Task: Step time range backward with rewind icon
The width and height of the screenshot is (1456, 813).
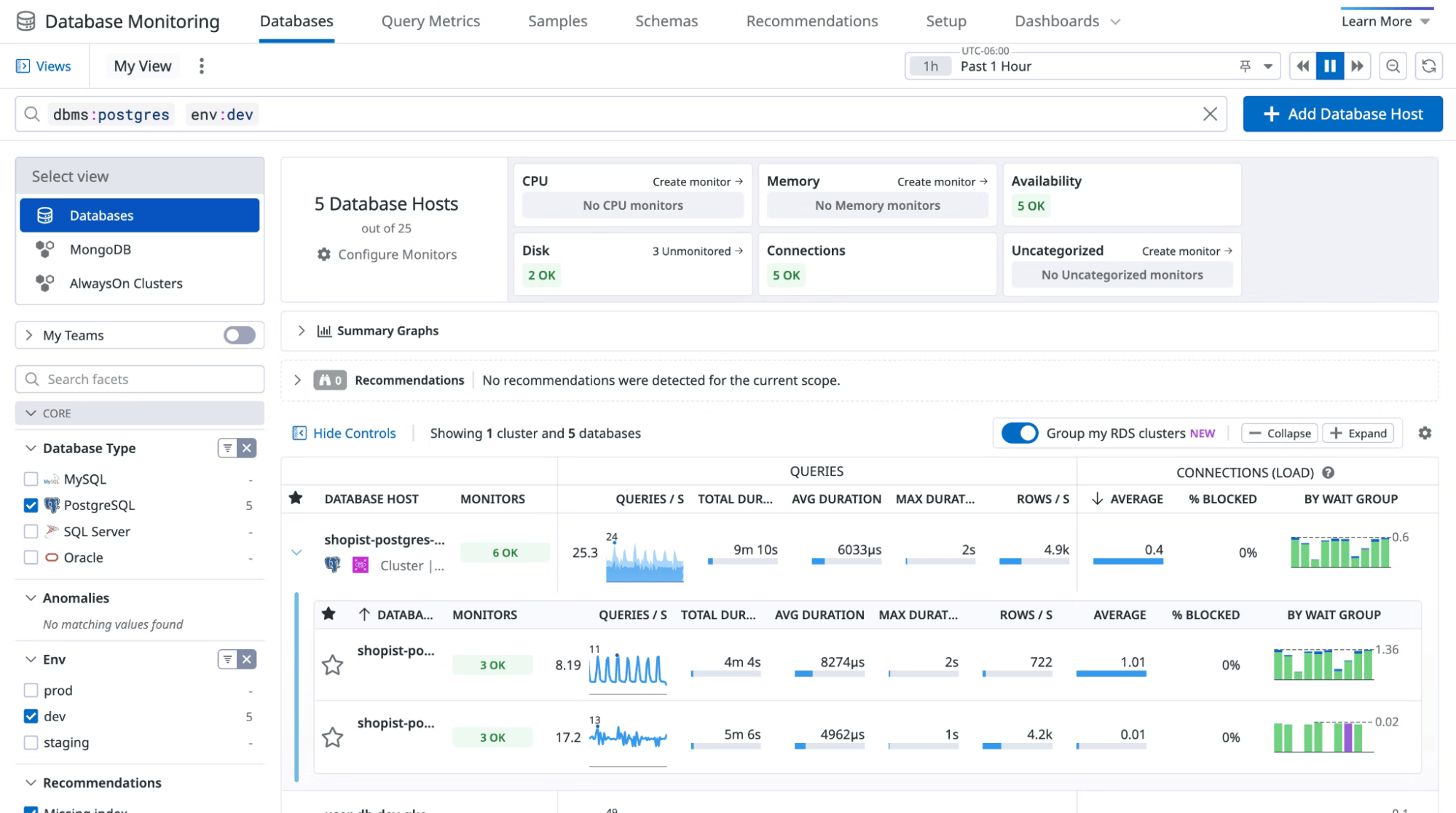Action: tap(1302, 66)
